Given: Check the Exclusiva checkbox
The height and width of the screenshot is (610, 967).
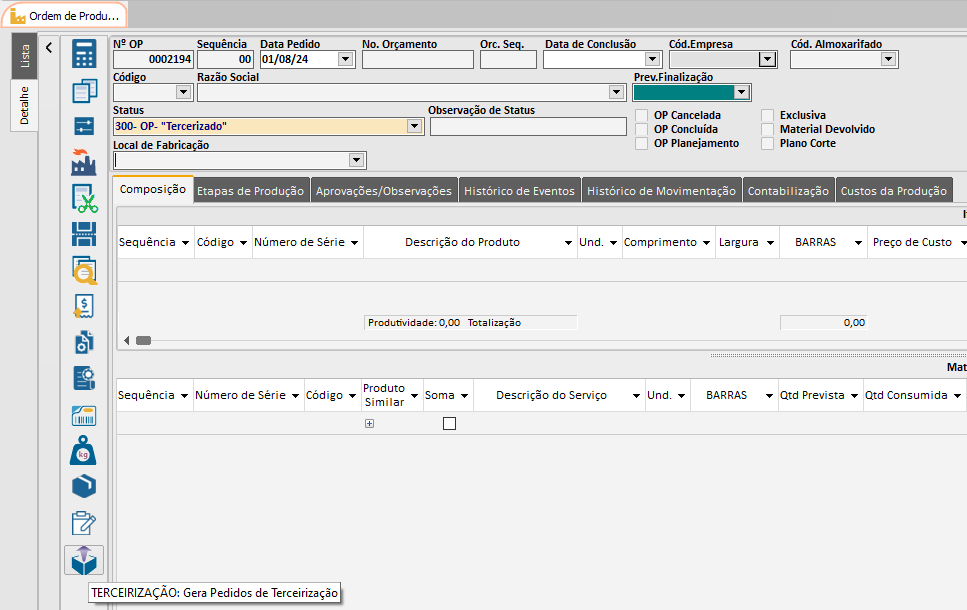Looking at the screenshot, I should [x=767, y=115].
